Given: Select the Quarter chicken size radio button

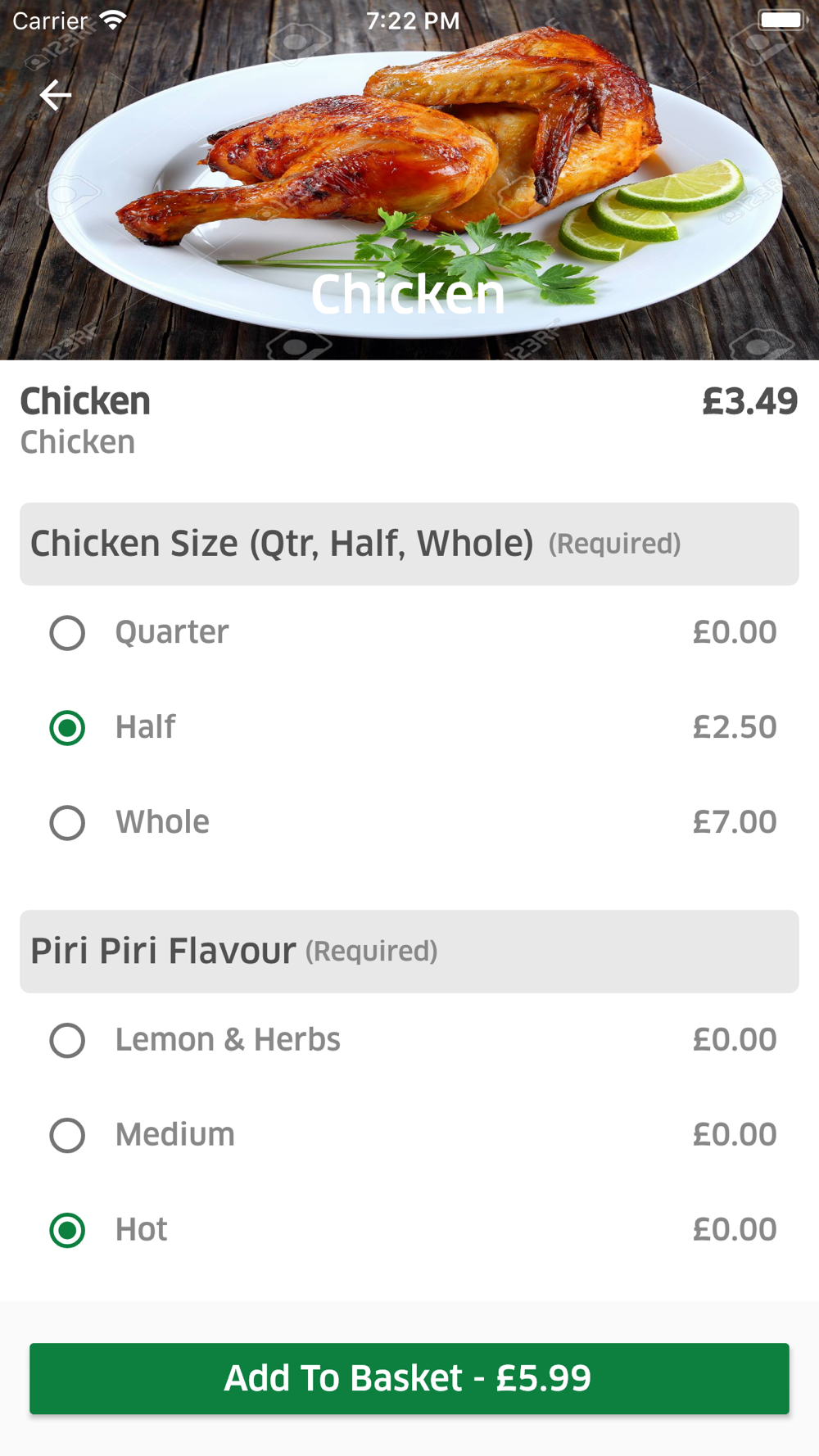Looking at the screenshot, I should 67,633.
